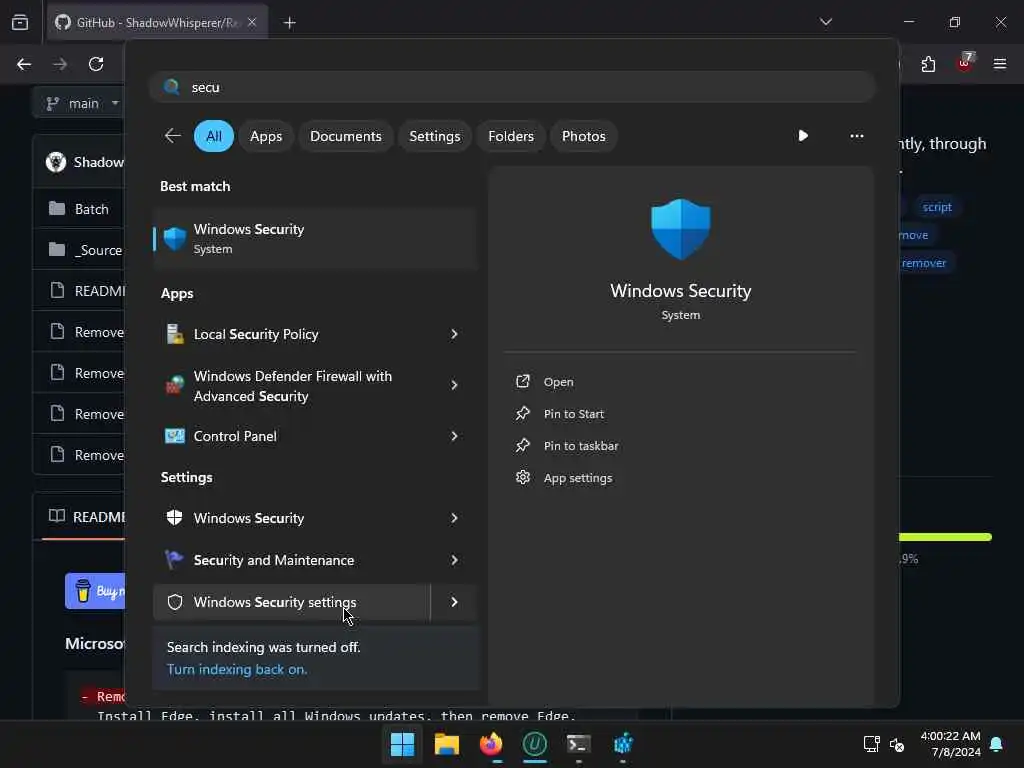Expand Local Security Policy chevron
The height and width of the screenshot is (768, 1024).
[455, 334]
